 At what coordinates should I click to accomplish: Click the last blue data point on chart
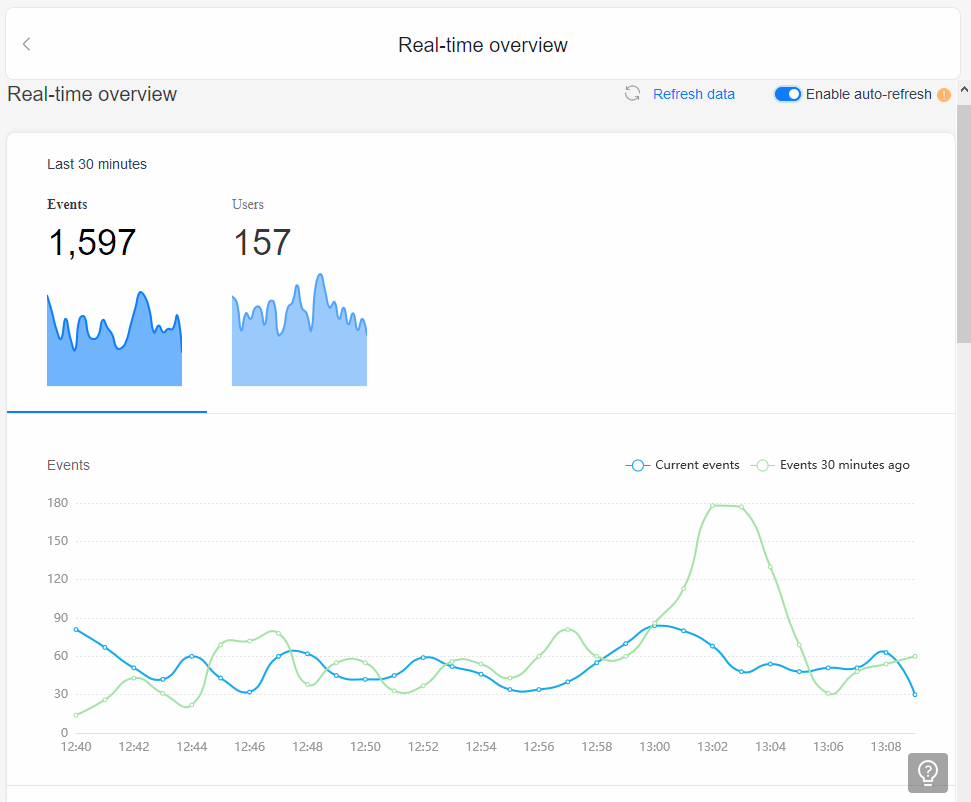coord(915,694)
